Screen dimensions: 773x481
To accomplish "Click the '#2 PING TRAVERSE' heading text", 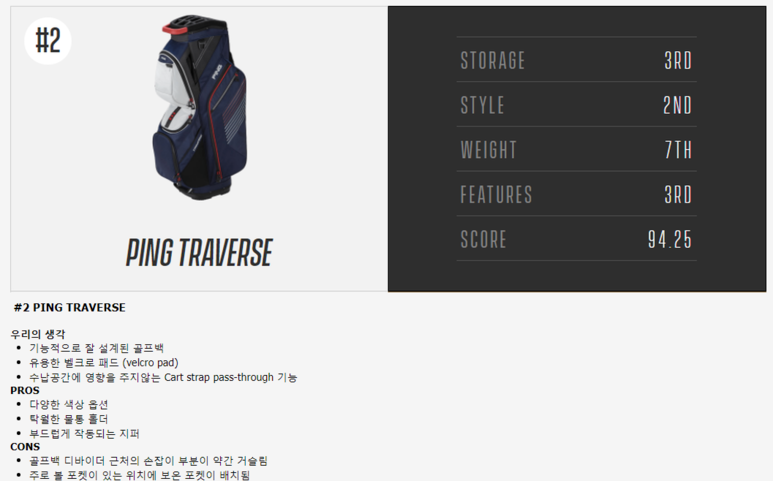I will [x=70, y=308].
